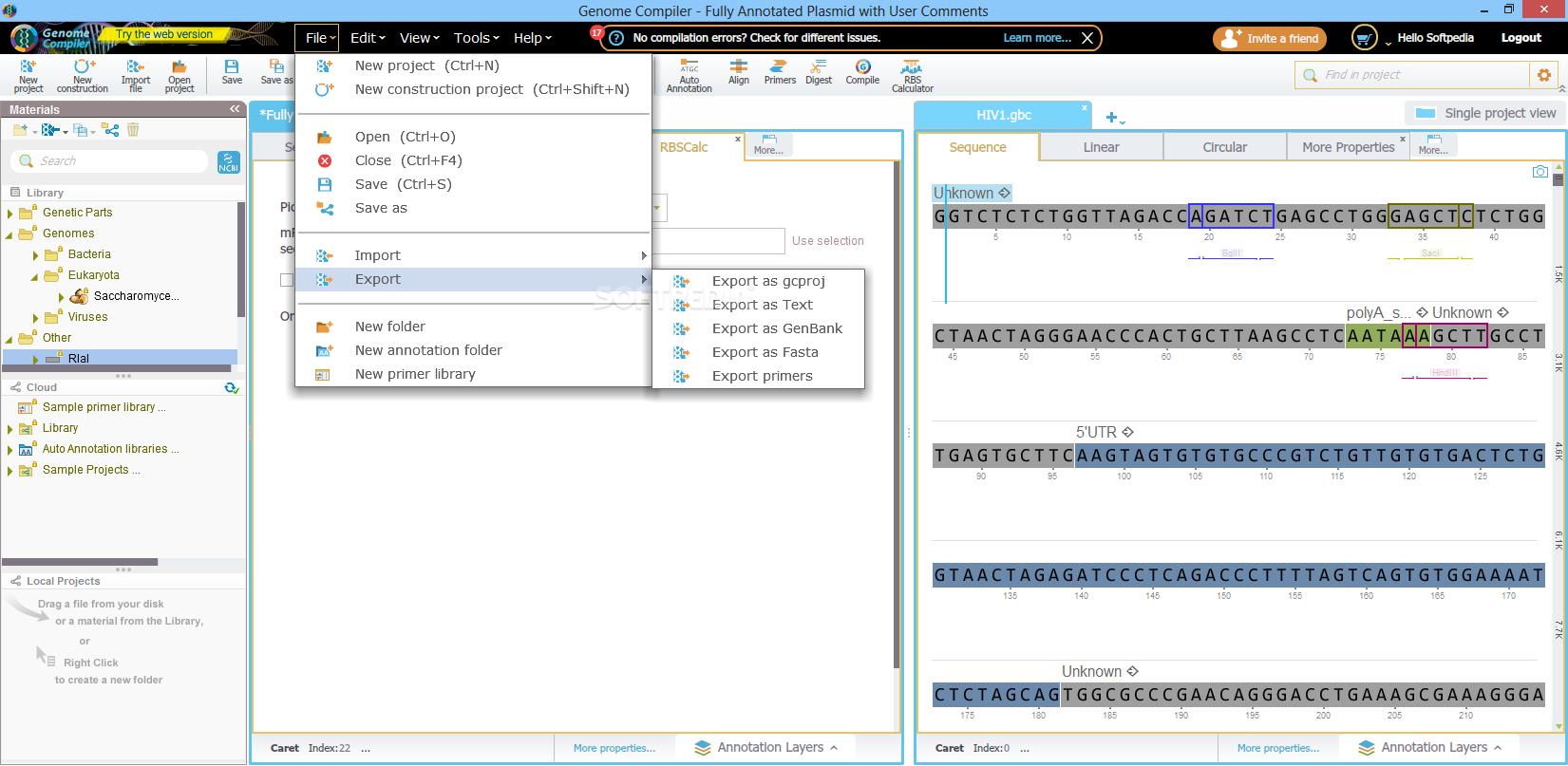Open Sample primer library item

104,407
